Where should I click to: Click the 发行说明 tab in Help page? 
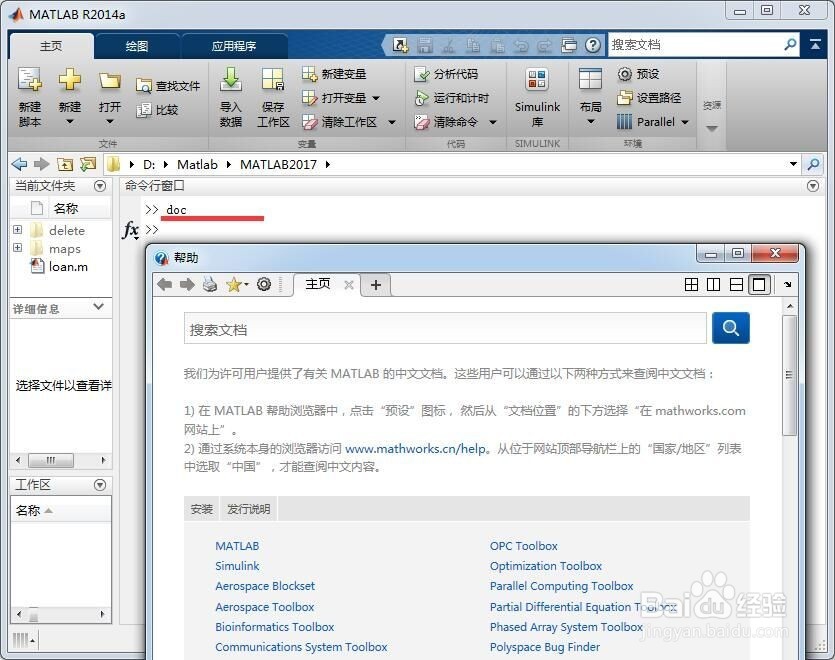(x=249, y=509)
